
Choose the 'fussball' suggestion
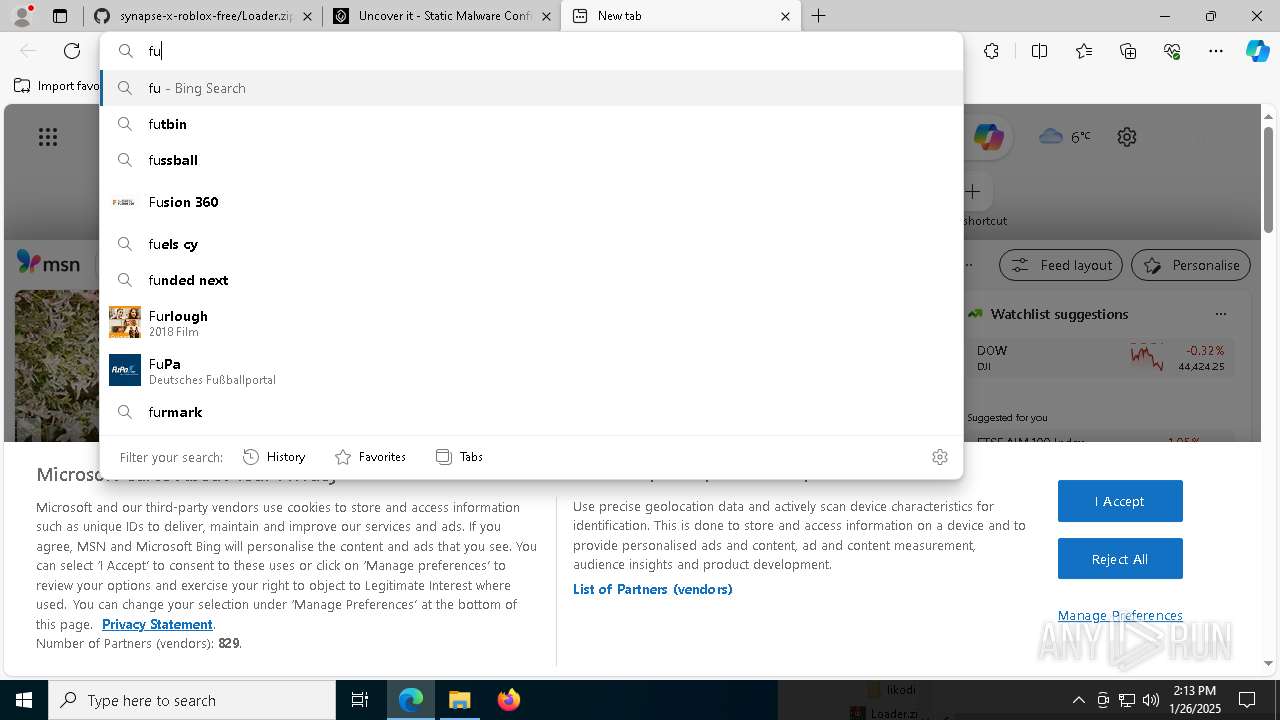click(531, 160)
